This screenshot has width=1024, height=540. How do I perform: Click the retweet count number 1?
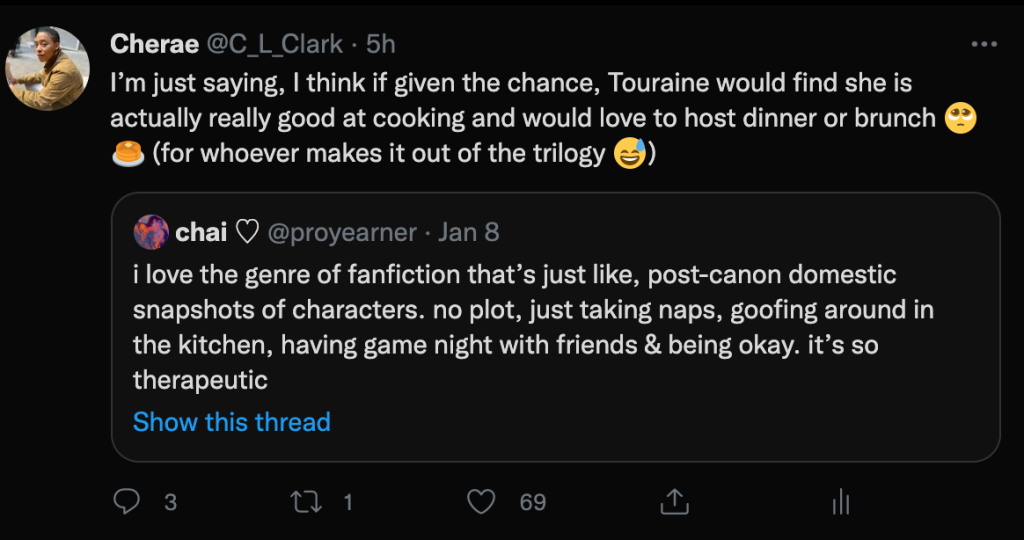(x=348, y=502)
